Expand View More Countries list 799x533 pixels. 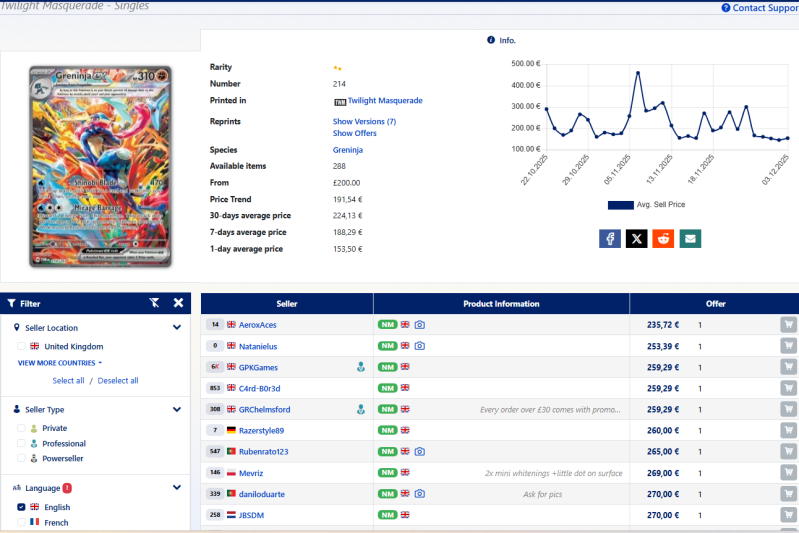pyautogui.click(x=60, y=363)
